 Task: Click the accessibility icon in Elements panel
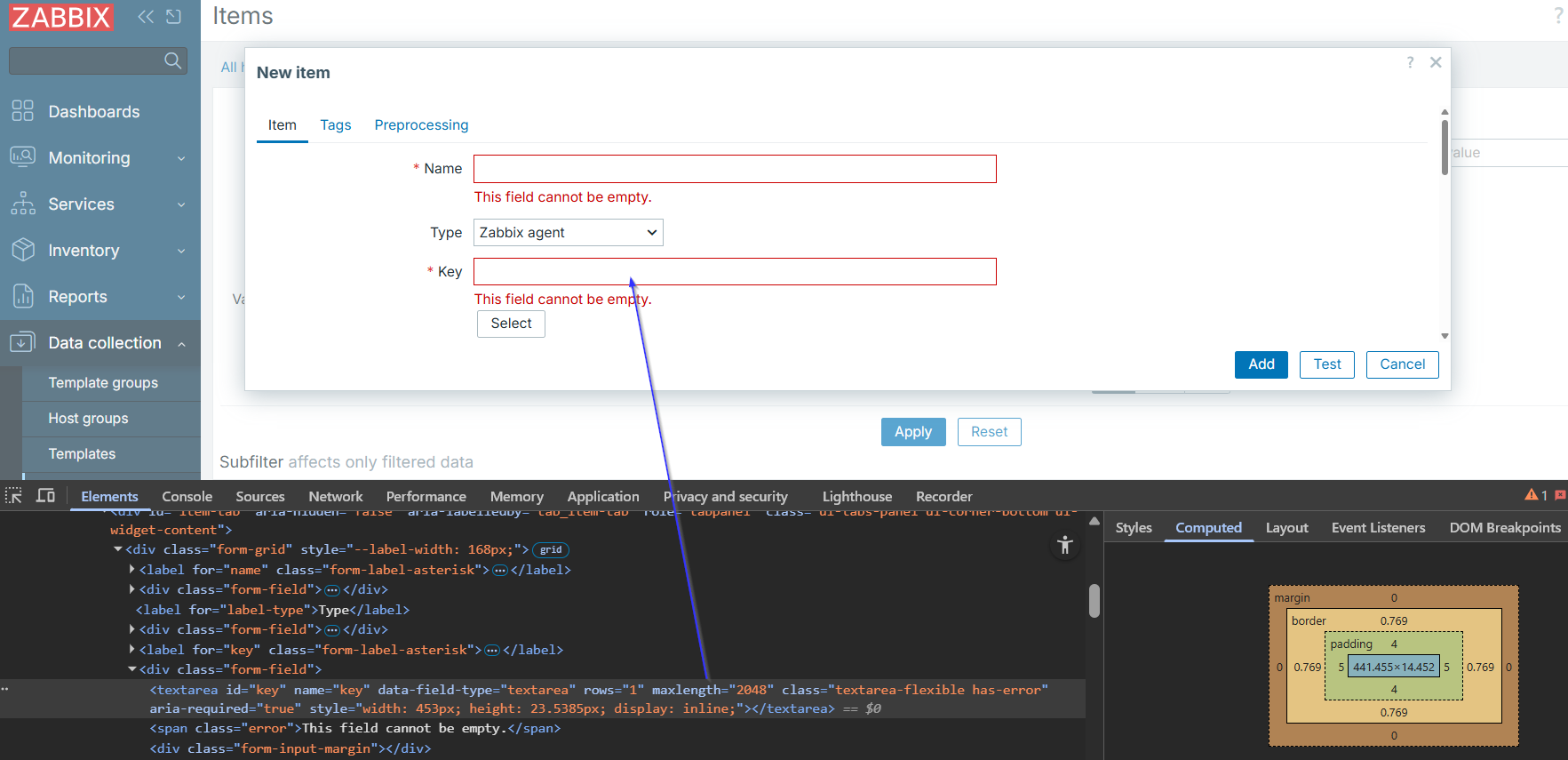[1065, 545]
